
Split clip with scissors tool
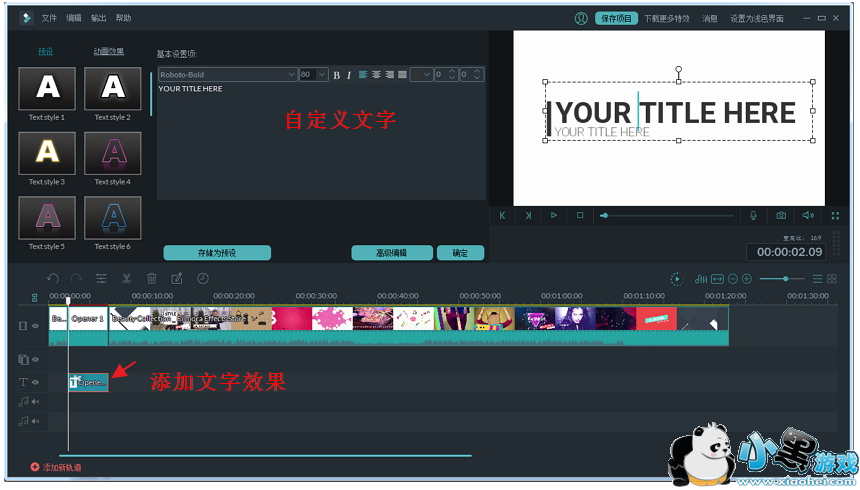127,279
